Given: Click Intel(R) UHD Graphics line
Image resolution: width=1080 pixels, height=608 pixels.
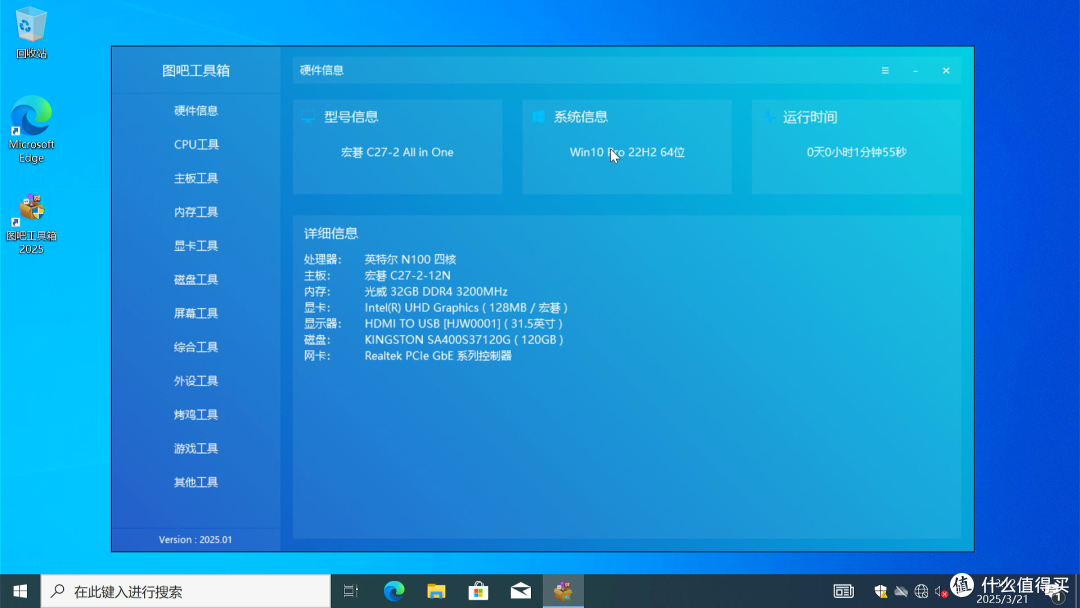Looking at the screenshot, I should point(466,308).
